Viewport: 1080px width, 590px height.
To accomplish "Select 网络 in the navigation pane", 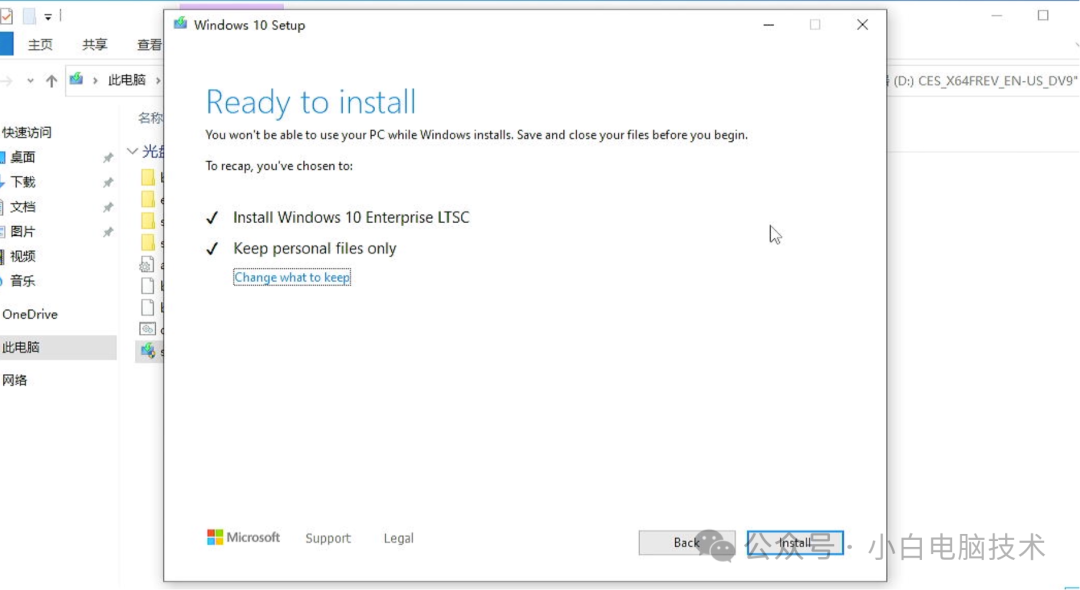I will [15, 380].
